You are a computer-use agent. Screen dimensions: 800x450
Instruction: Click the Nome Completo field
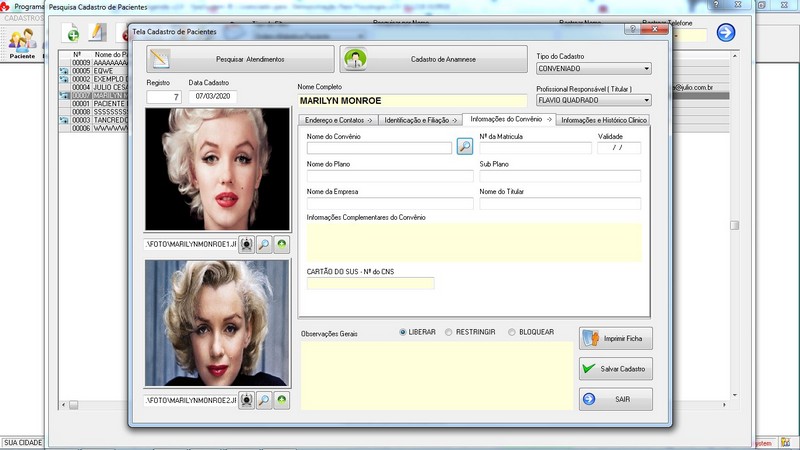[412, 101]
